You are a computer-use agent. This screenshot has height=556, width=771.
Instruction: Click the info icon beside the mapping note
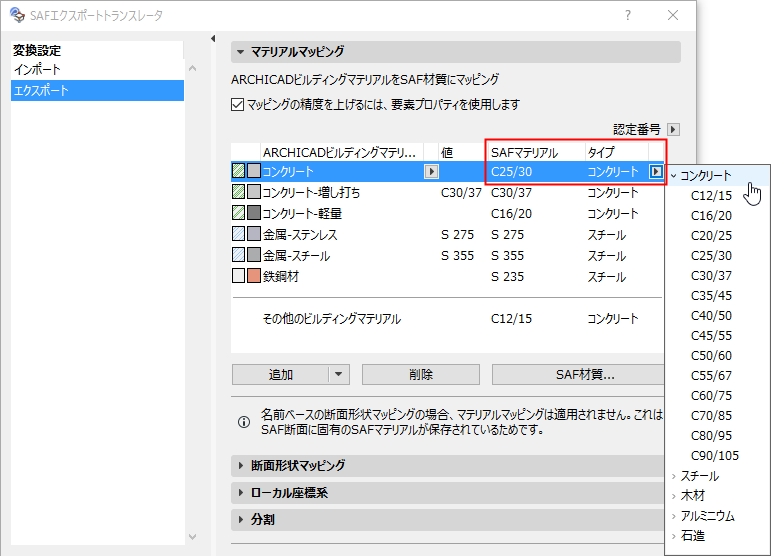tap(244, 422)
